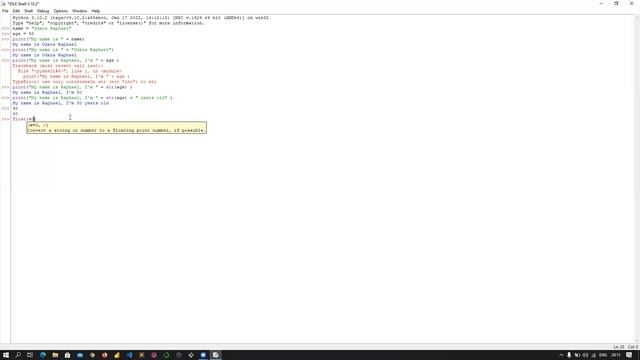Screen dimensions: 640x360
Task: Click the Windows Start button
Action: tap(6, 355)
